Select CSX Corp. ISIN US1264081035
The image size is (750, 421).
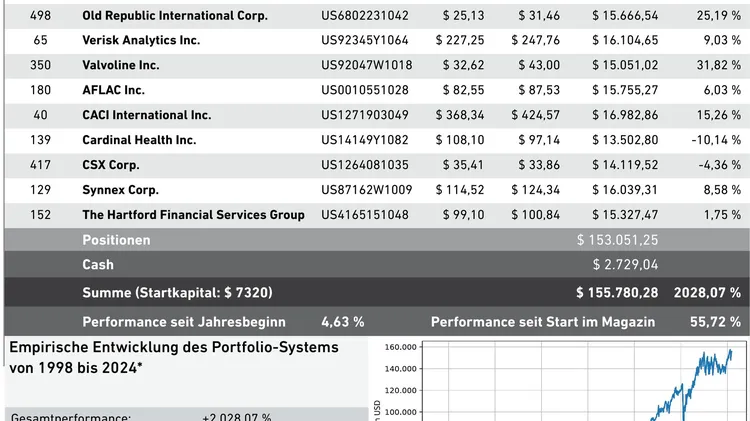tap(365, 165)
